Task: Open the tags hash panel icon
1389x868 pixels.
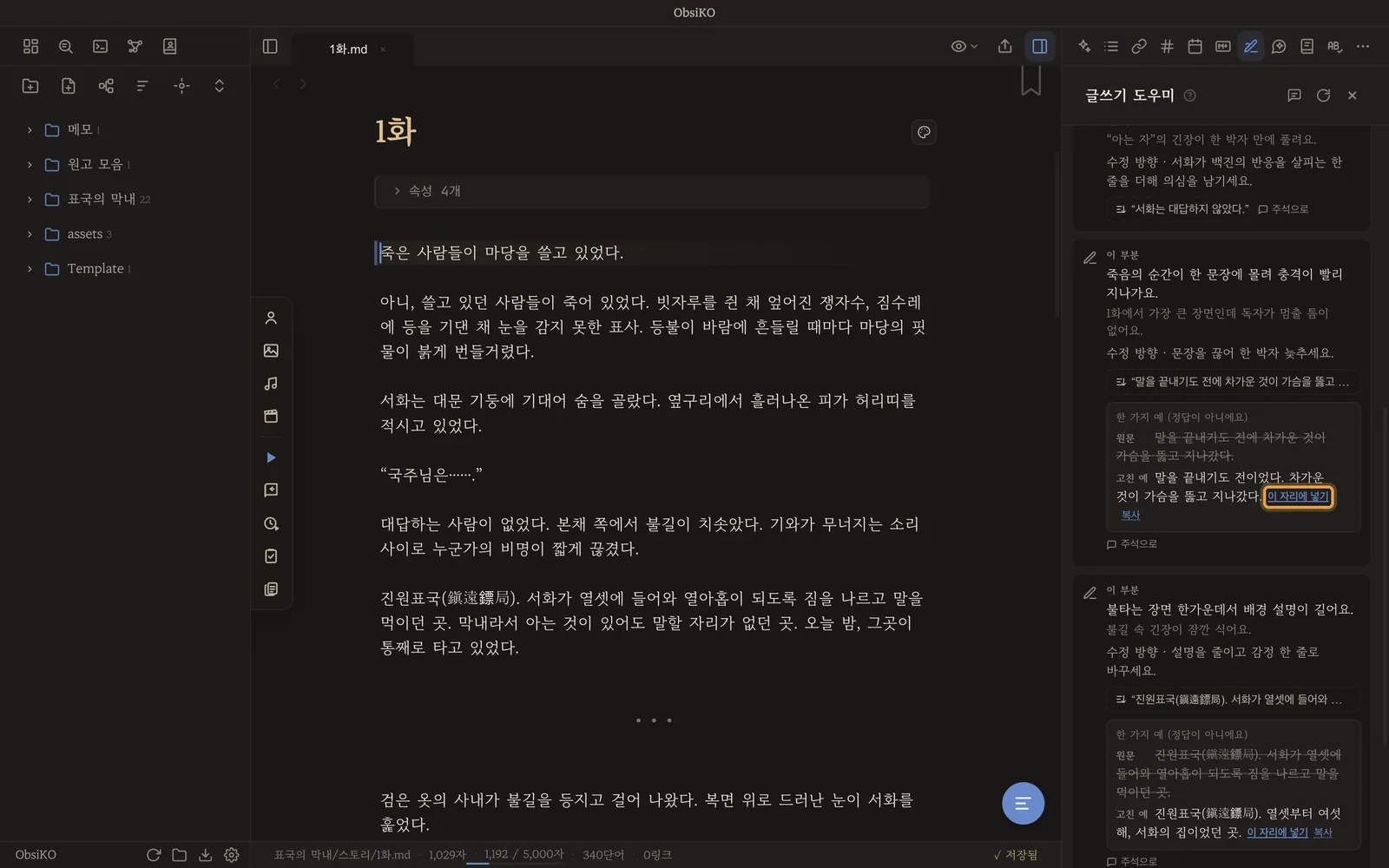Action: pos(1167,47)
